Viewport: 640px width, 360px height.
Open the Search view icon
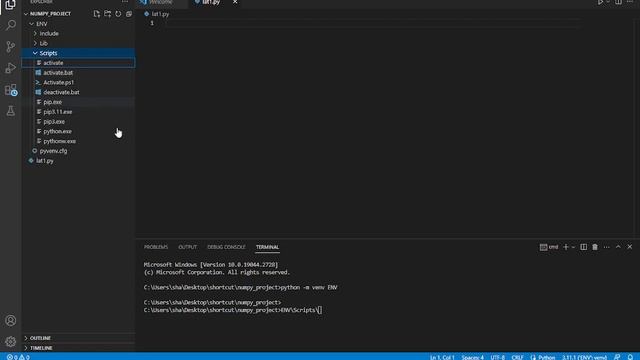pyautogui.click(x=11, y=25)
